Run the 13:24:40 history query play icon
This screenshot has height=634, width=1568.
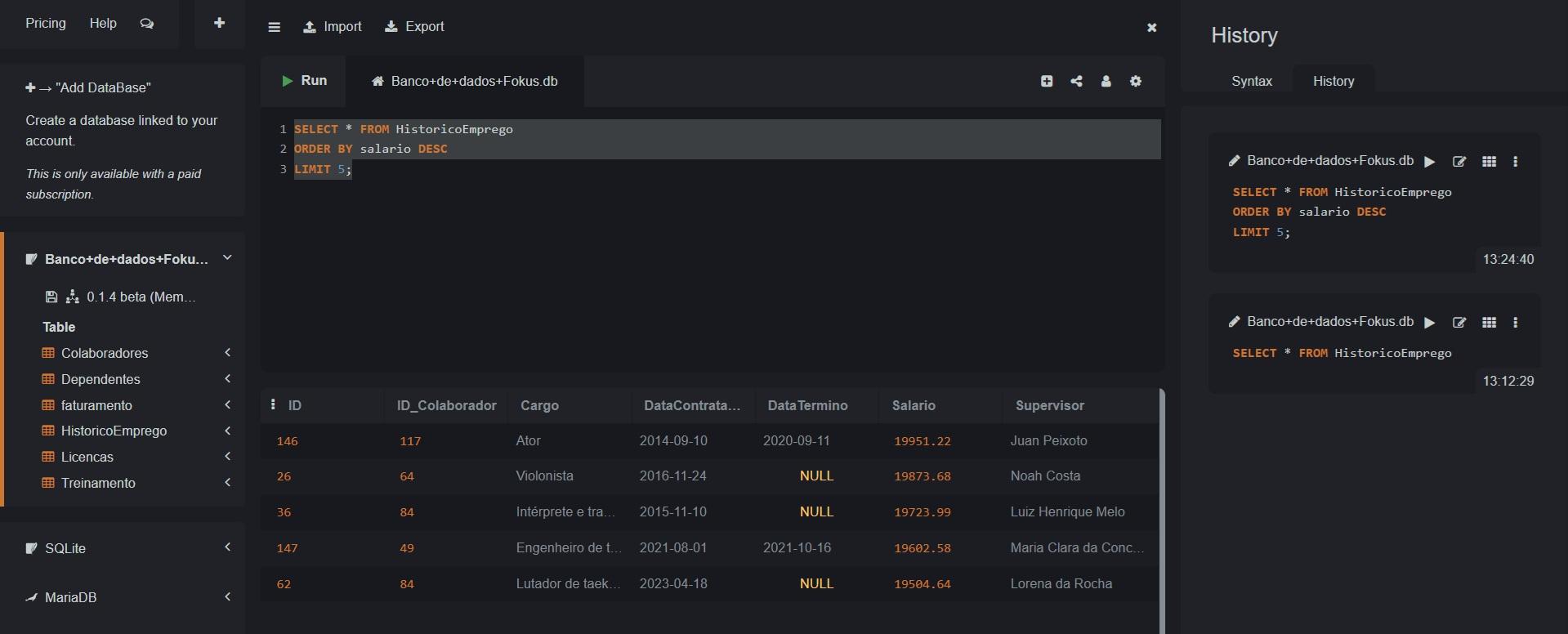pyautogui.click(x=1430, y=162)
